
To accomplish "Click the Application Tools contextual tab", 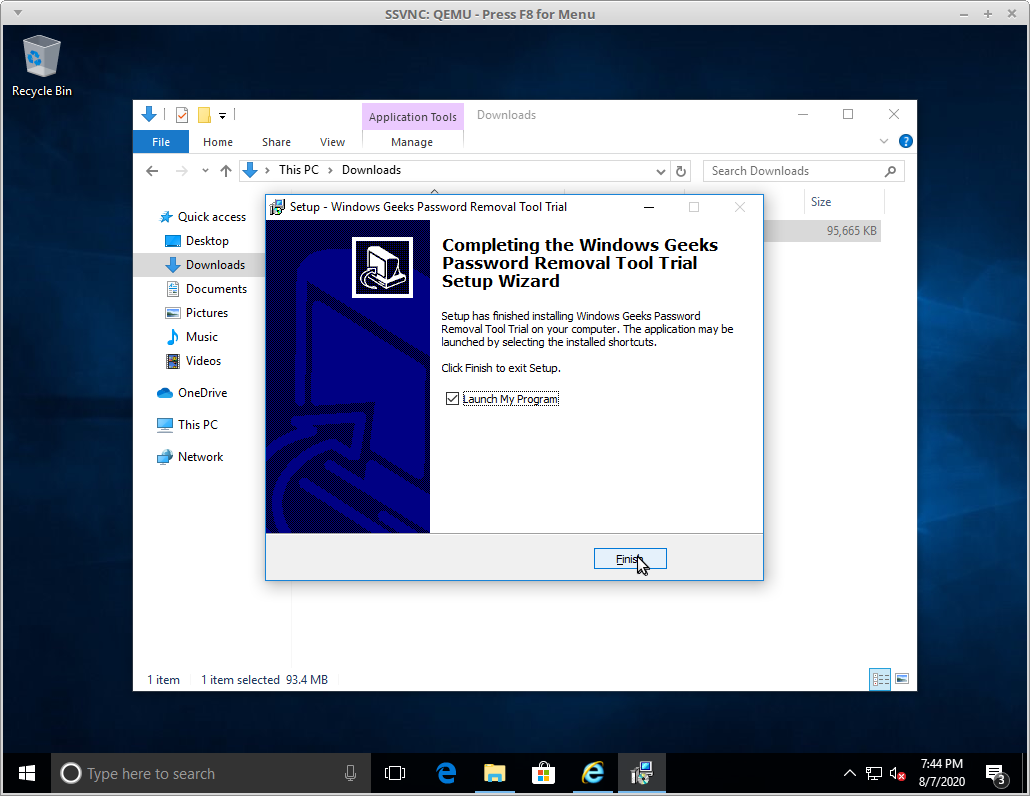I will point(413,117).
